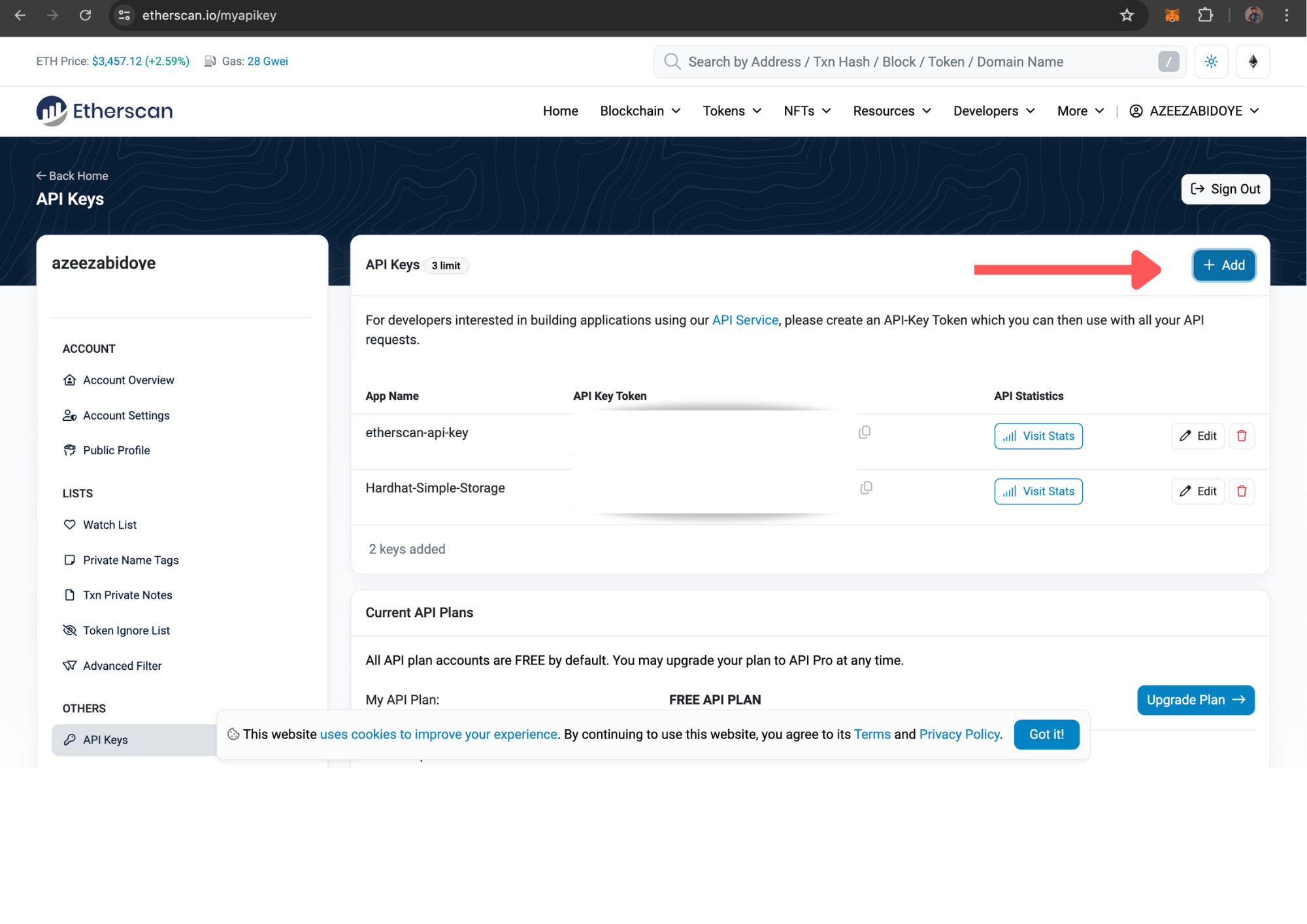Open the More navigation dropdown
The width and height of the screenshot is (1307, 924).
tap(1078, 110)
